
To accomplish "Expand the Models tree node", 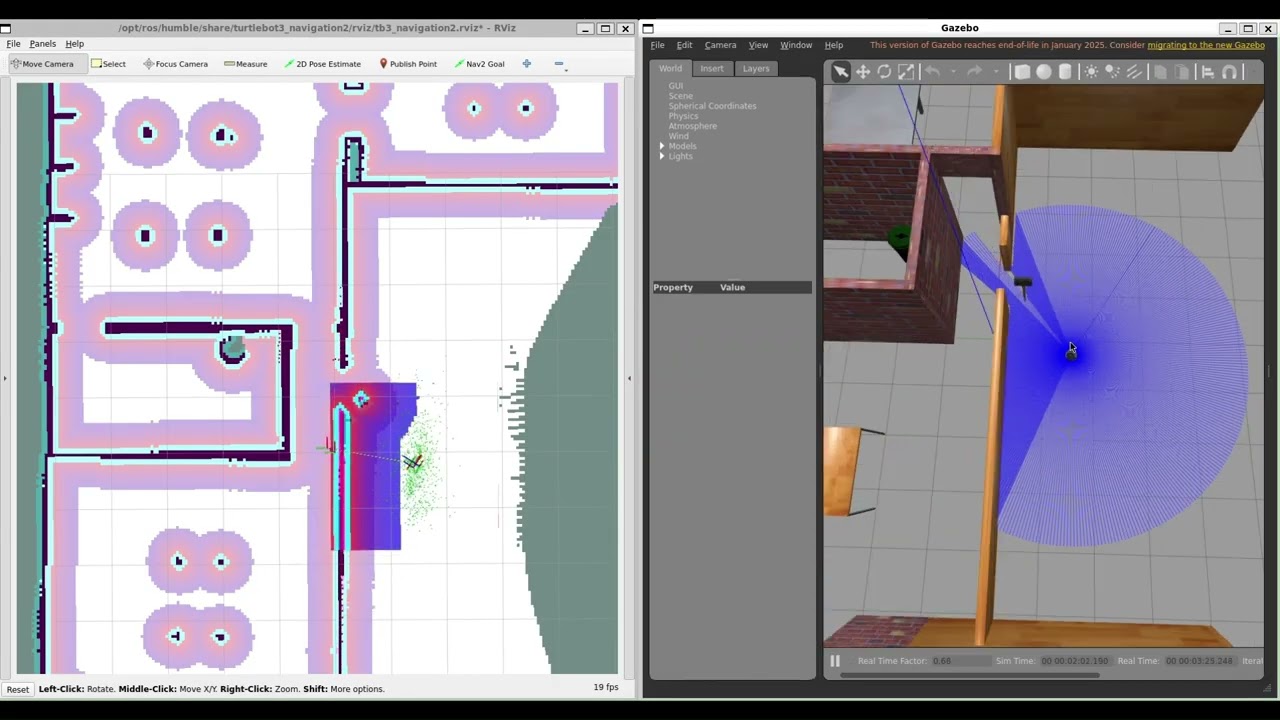I will tap(661, 146).
